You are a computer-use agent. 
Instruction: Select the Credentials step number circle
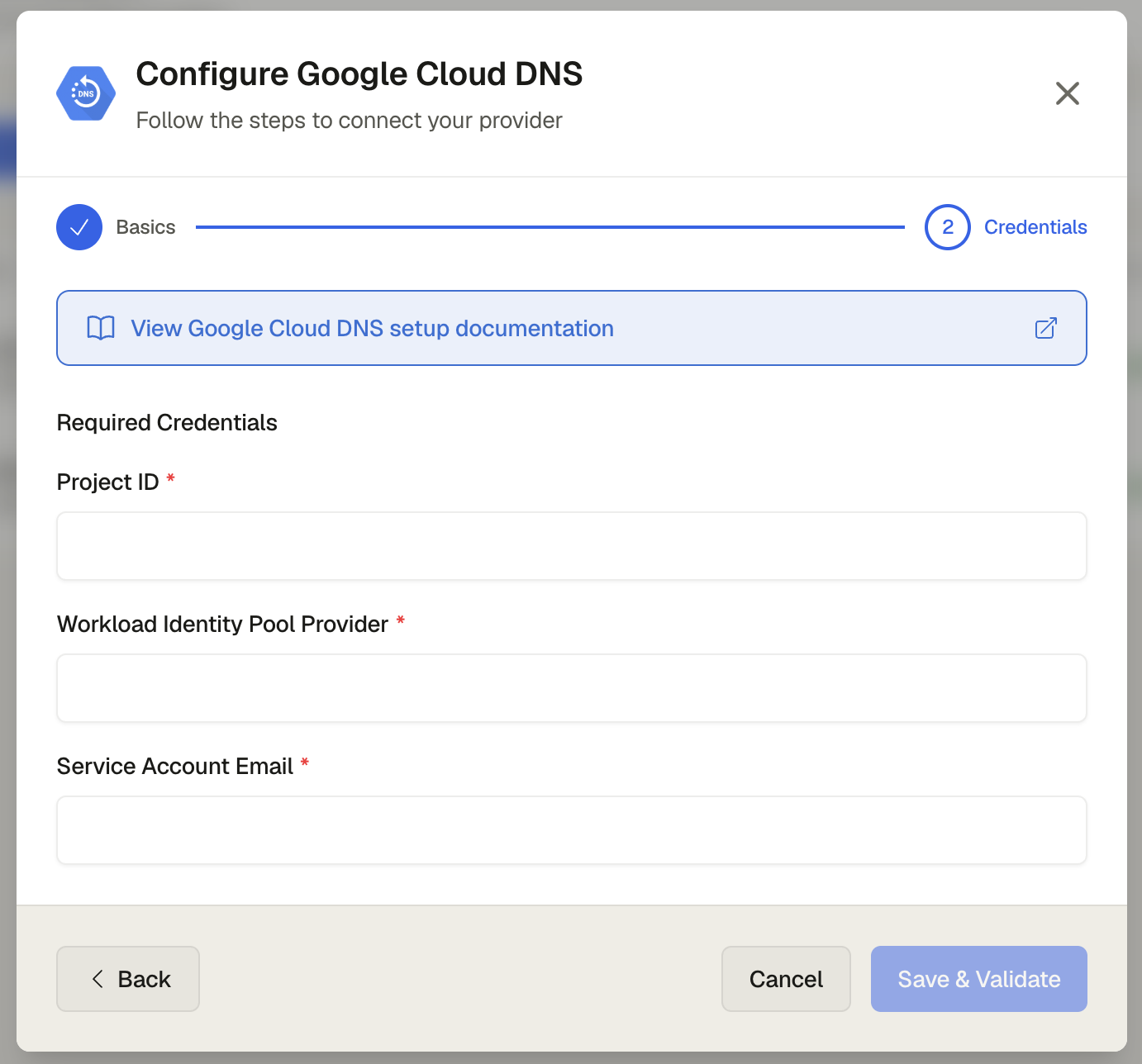click(x=948, y=227)
